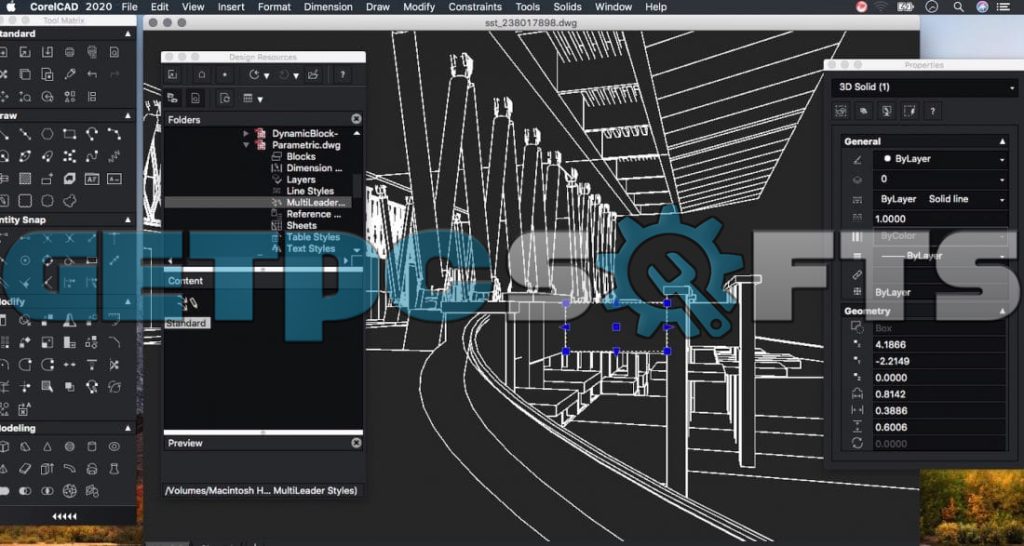Open the line color ByLayer swatch dropdown
Screen dimensions: 1024x546
pyautogui.click(x=940, y=159)
